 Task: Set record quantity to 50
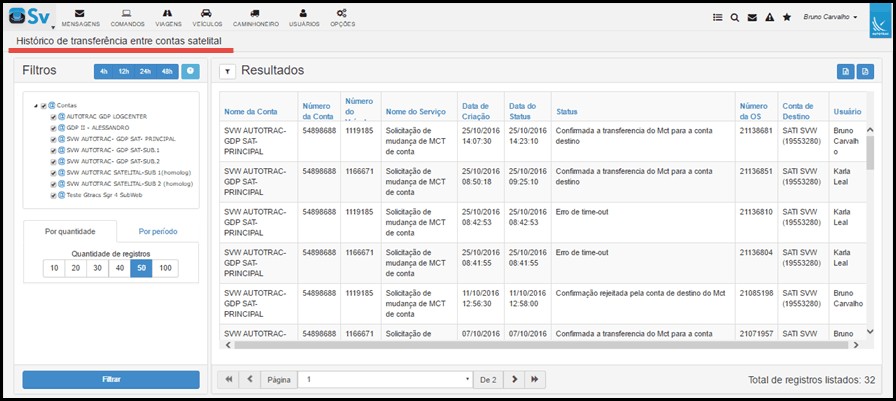tap(141, 268)
